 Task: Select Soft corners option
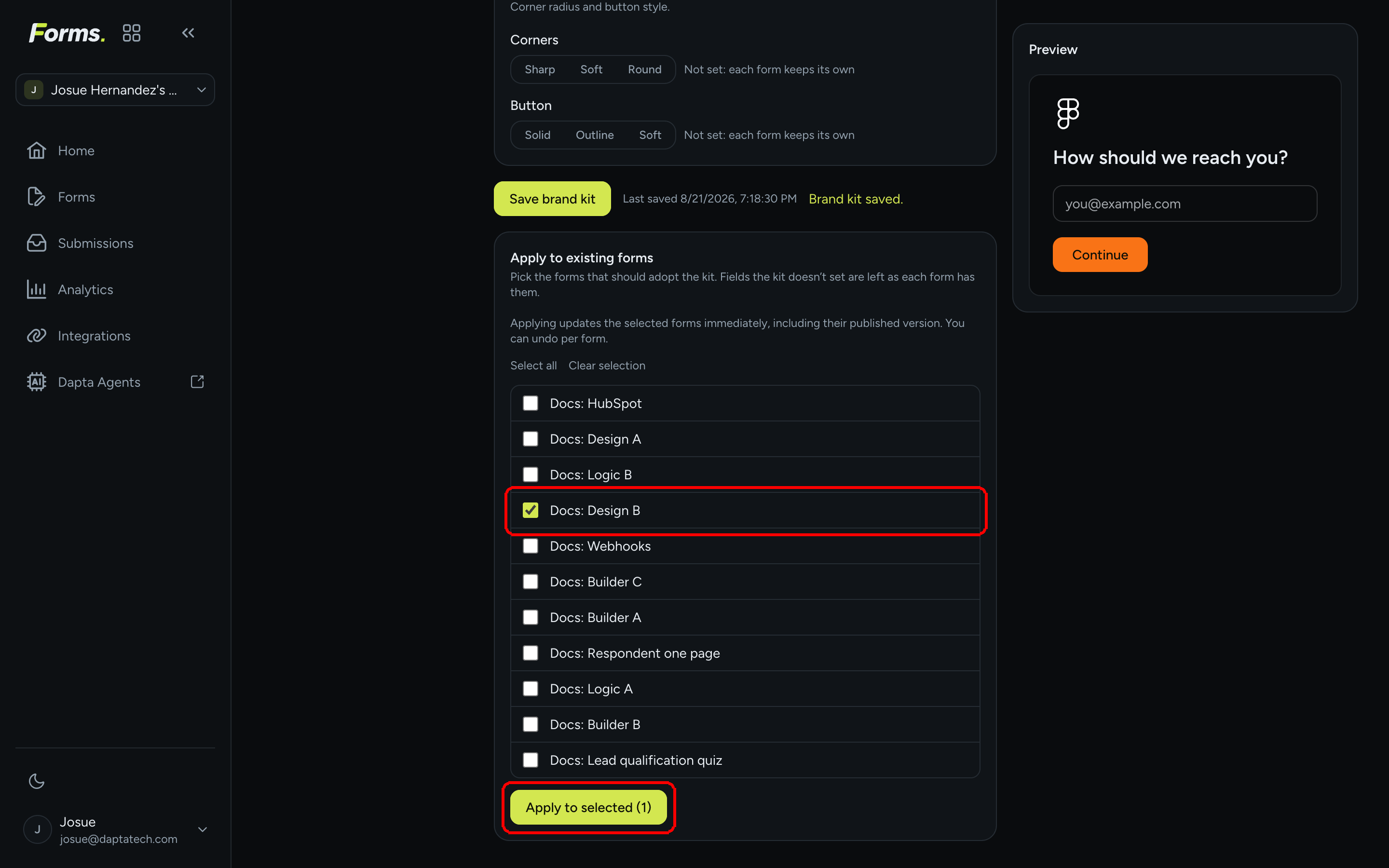pyautogui.click(x=591, y=69)
